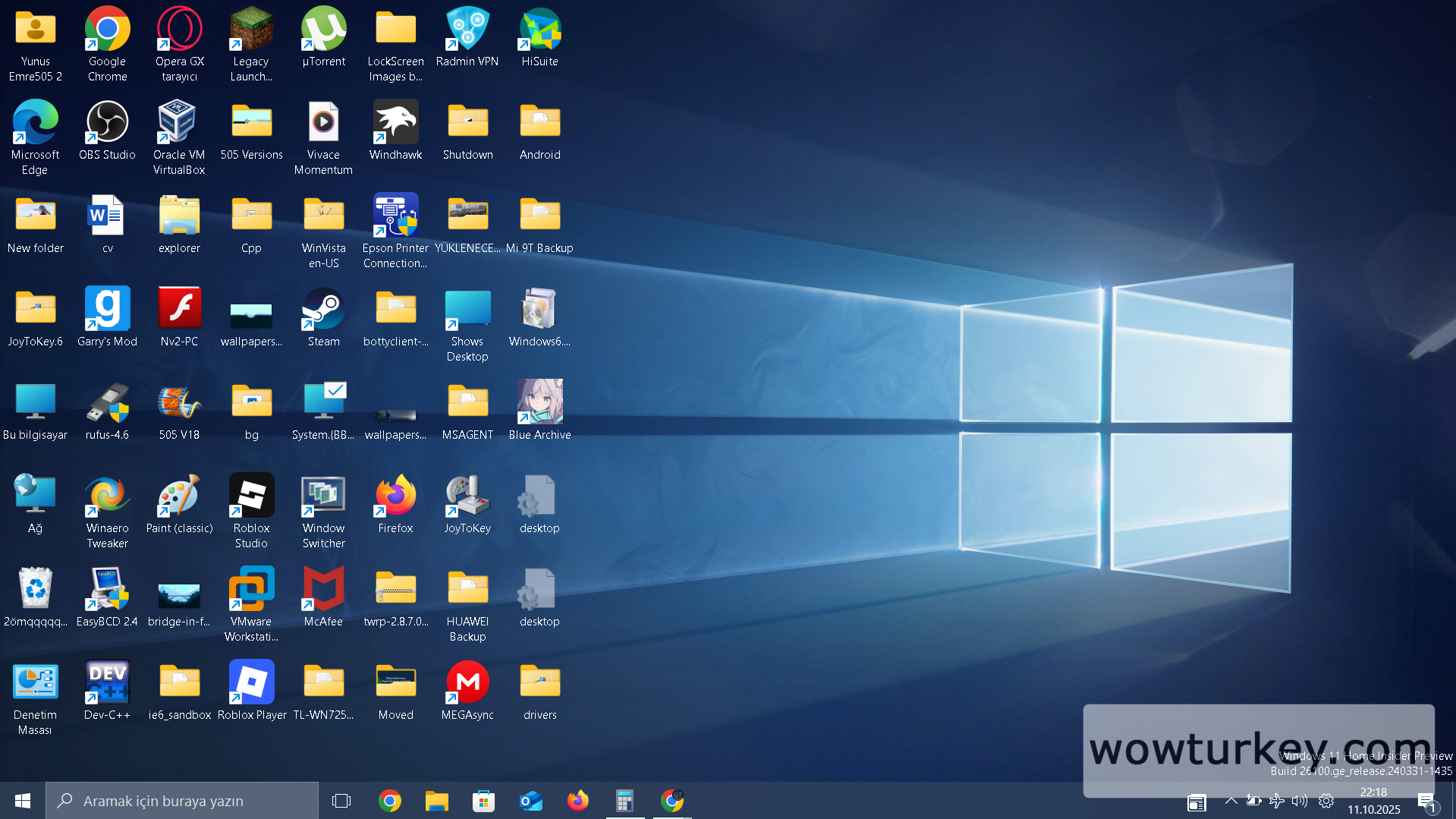Click the volume speaker tray icon
The height and width of the screenshot is (819, 1456).
1300,801
